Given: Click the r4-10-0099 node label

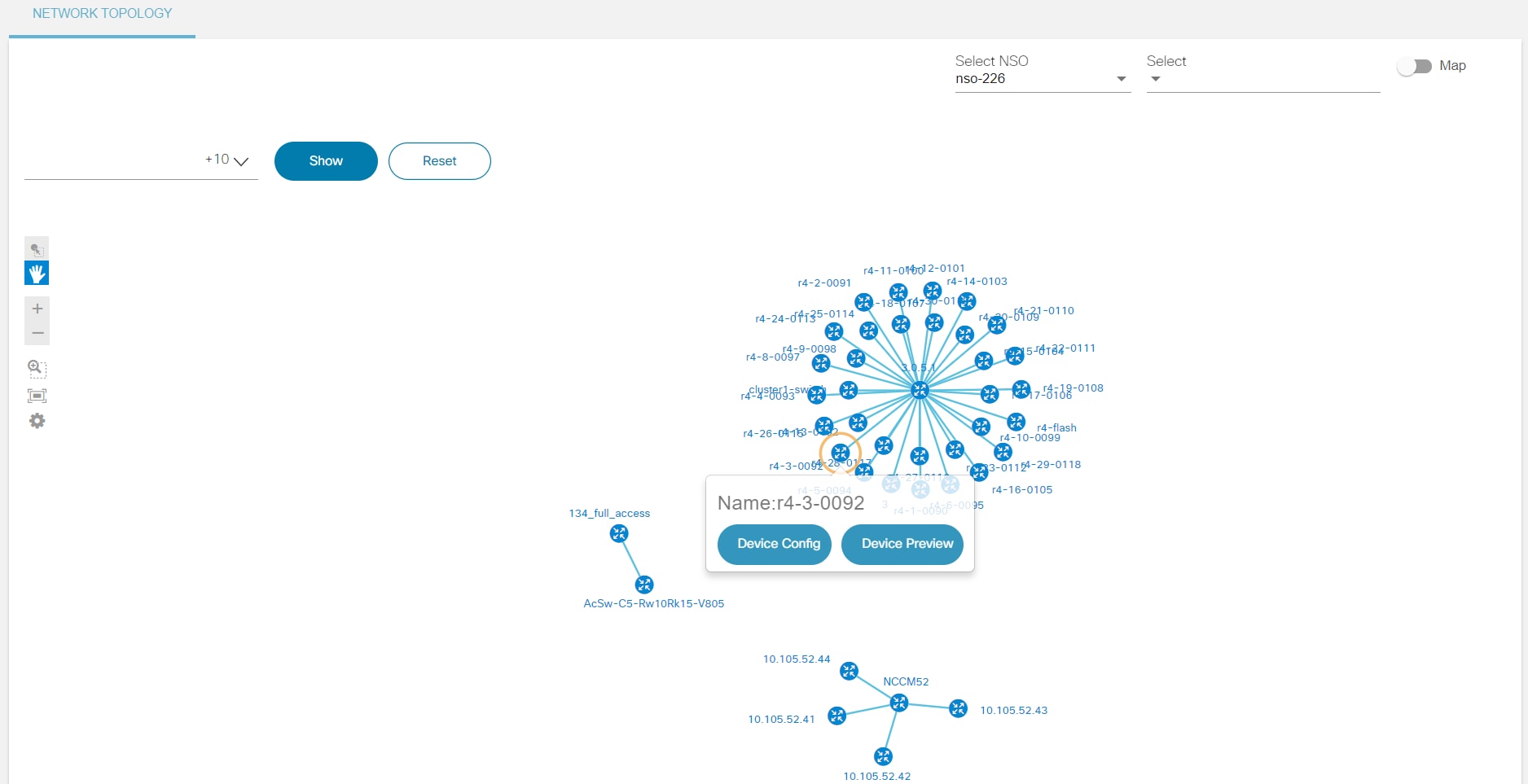Looking at the screenshot, I should click(1030, 438).
